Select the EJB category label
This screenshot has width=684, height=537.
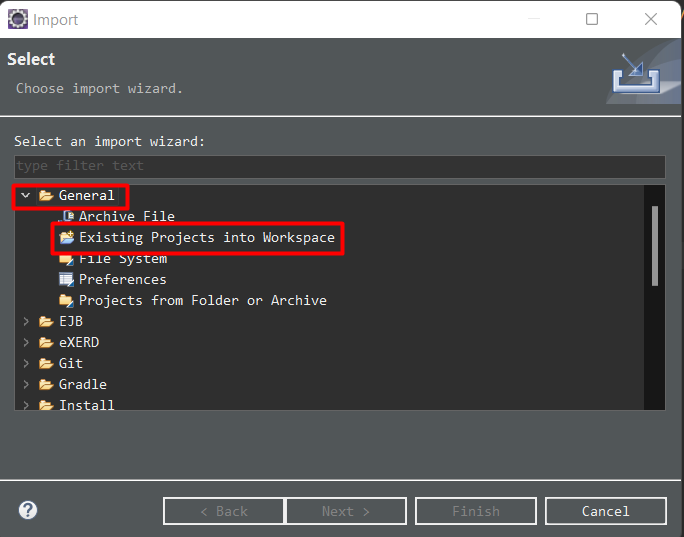pos(71,322)
